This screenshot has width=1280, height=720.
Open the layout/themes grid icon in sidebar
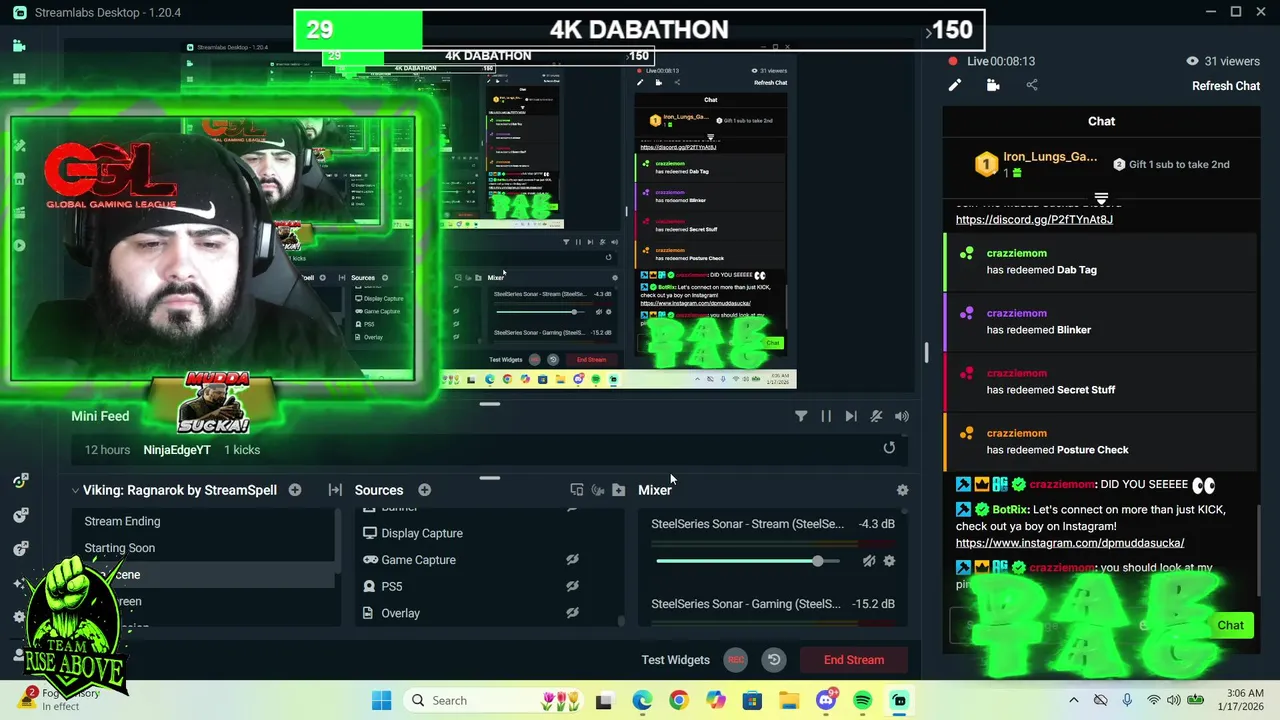(19, 79)
